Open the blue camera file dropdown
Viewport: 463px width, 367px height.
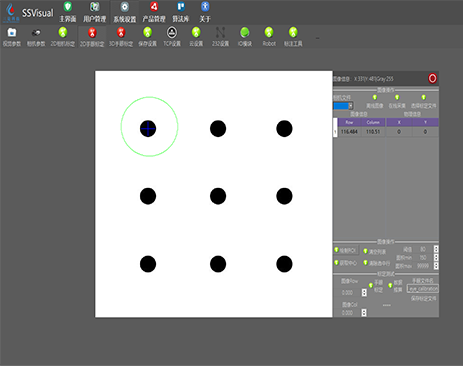click(343, 106)
